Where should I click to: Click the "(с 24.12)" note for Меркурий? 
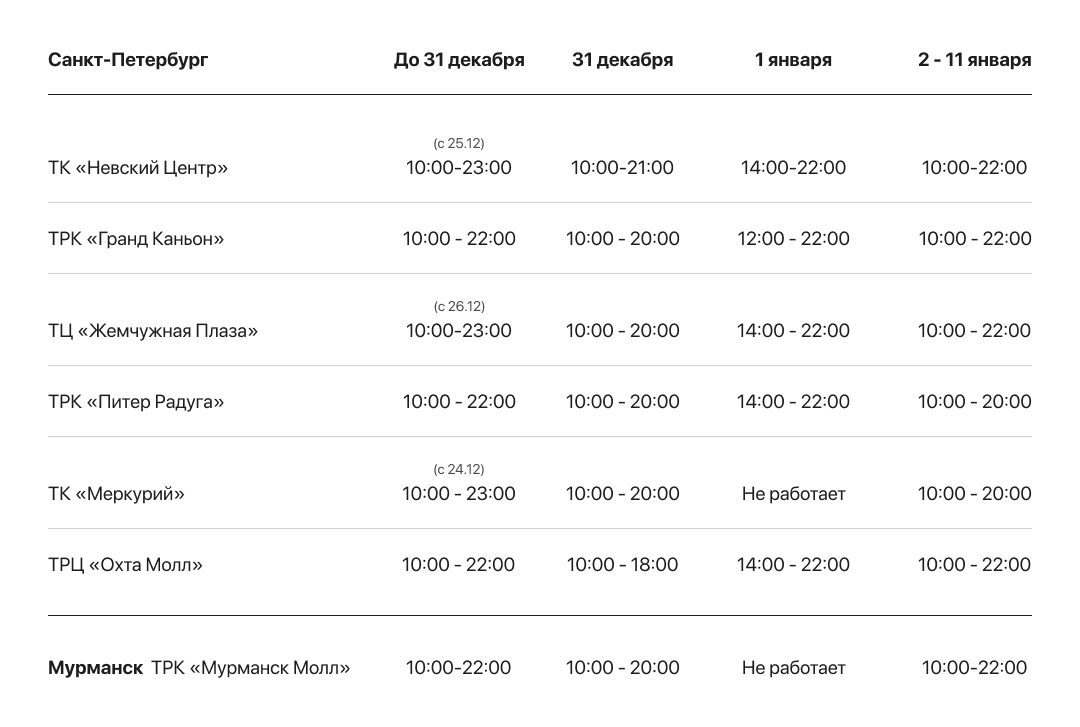459,470
